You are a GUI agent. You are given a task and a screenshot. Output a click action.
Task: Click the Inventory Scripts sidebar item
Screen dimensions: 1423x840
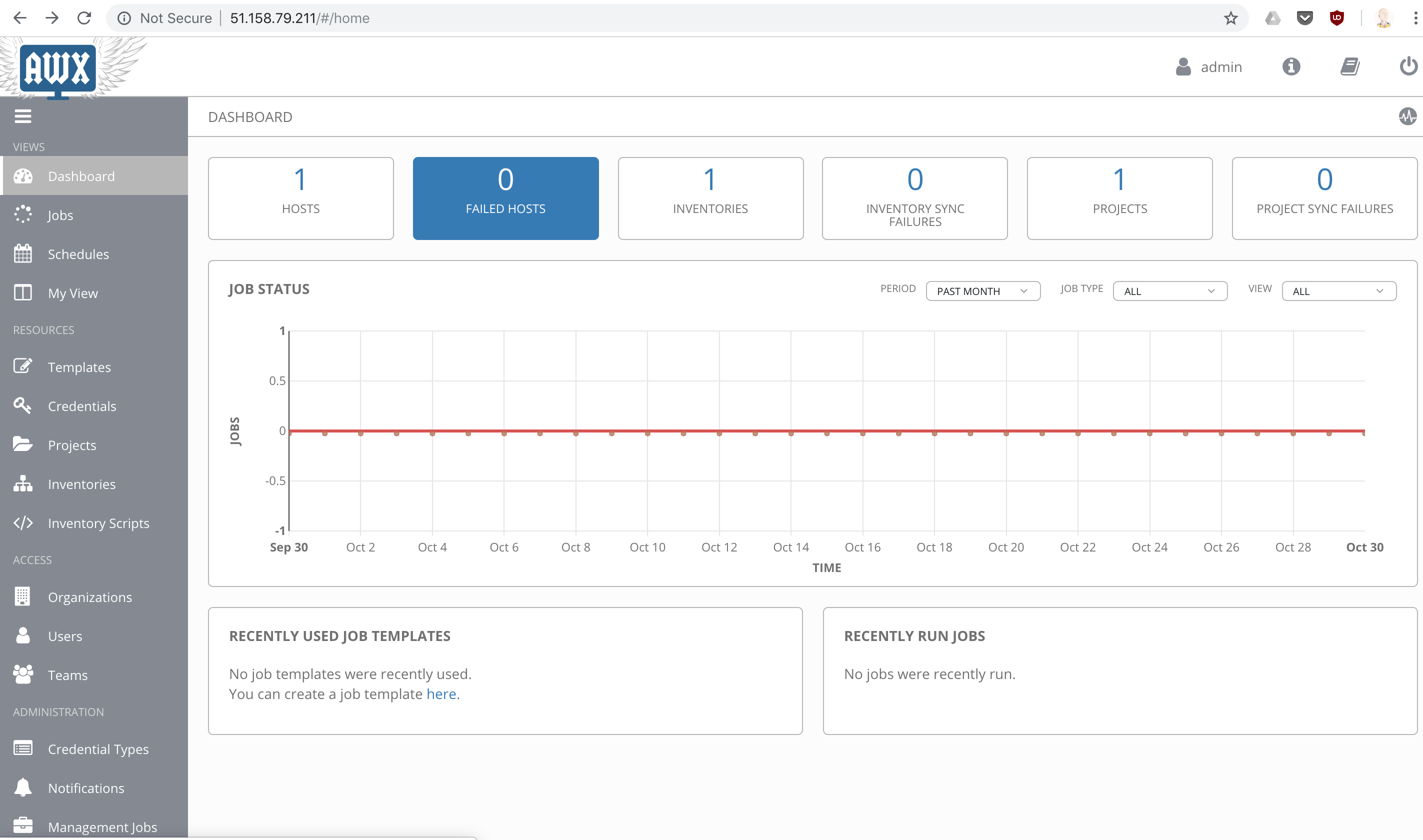click(x=97, y=522)
